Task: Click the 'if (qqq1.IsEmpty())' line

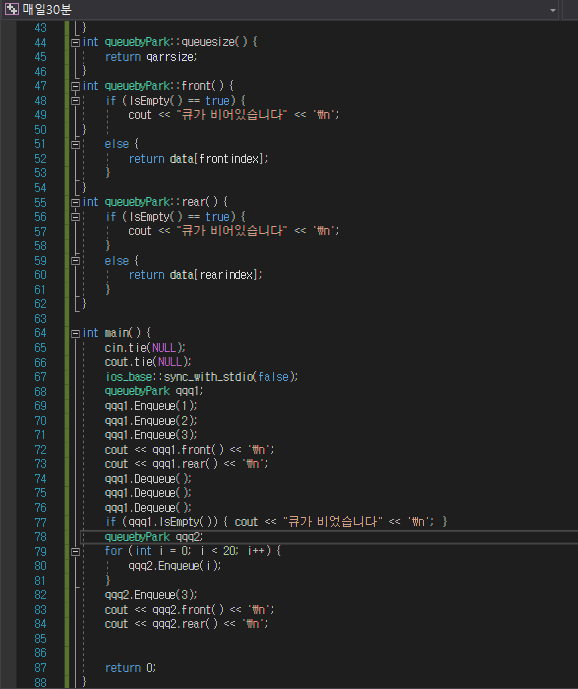Action: [x=276, y=522]
